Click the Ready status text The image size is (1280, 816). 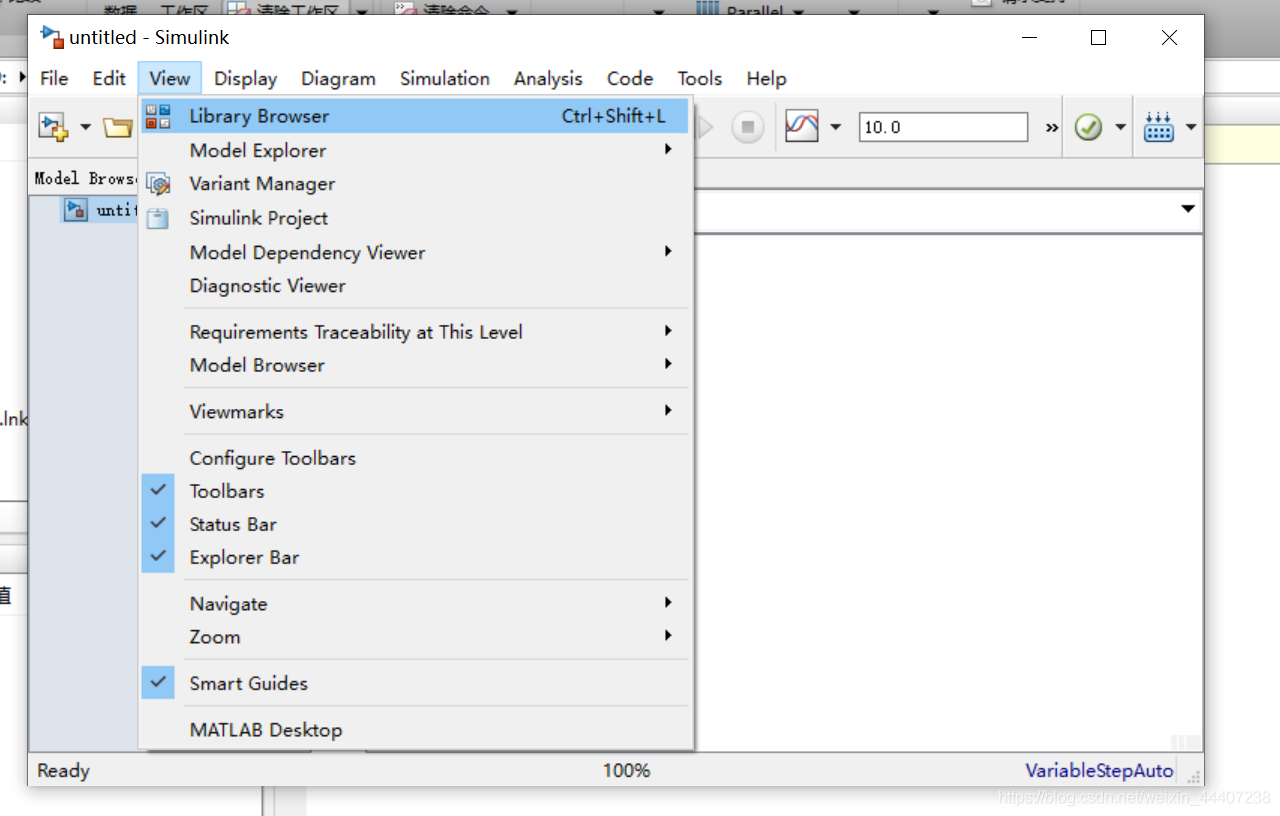click(x=63, y=770)
